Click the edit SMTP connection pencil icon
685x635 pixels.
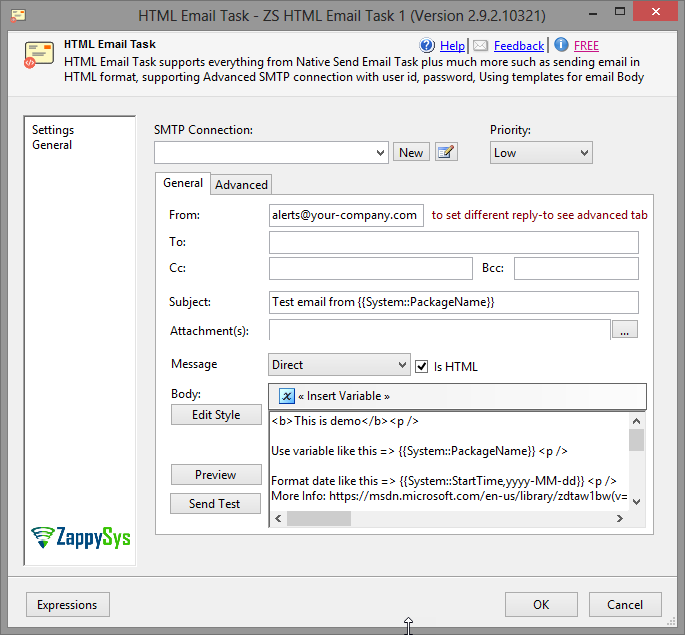click(446, 152)
